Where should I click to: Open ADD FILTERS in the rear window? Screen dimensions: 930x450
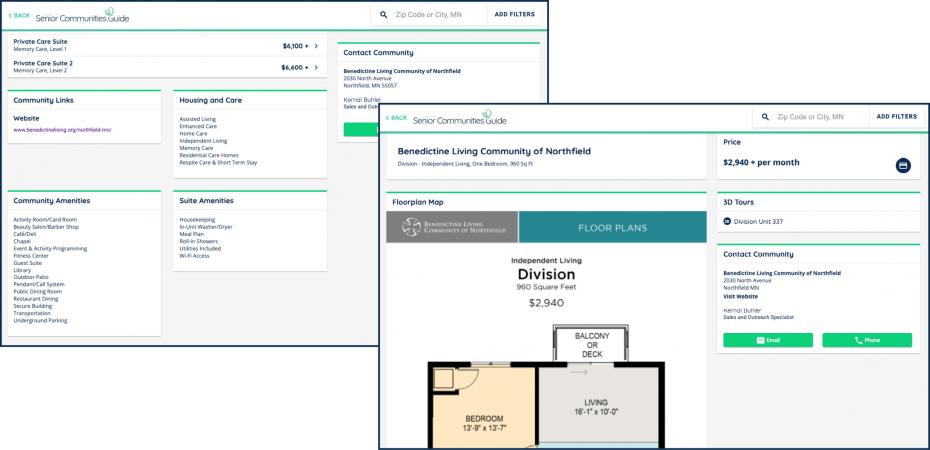click(515, 15)
